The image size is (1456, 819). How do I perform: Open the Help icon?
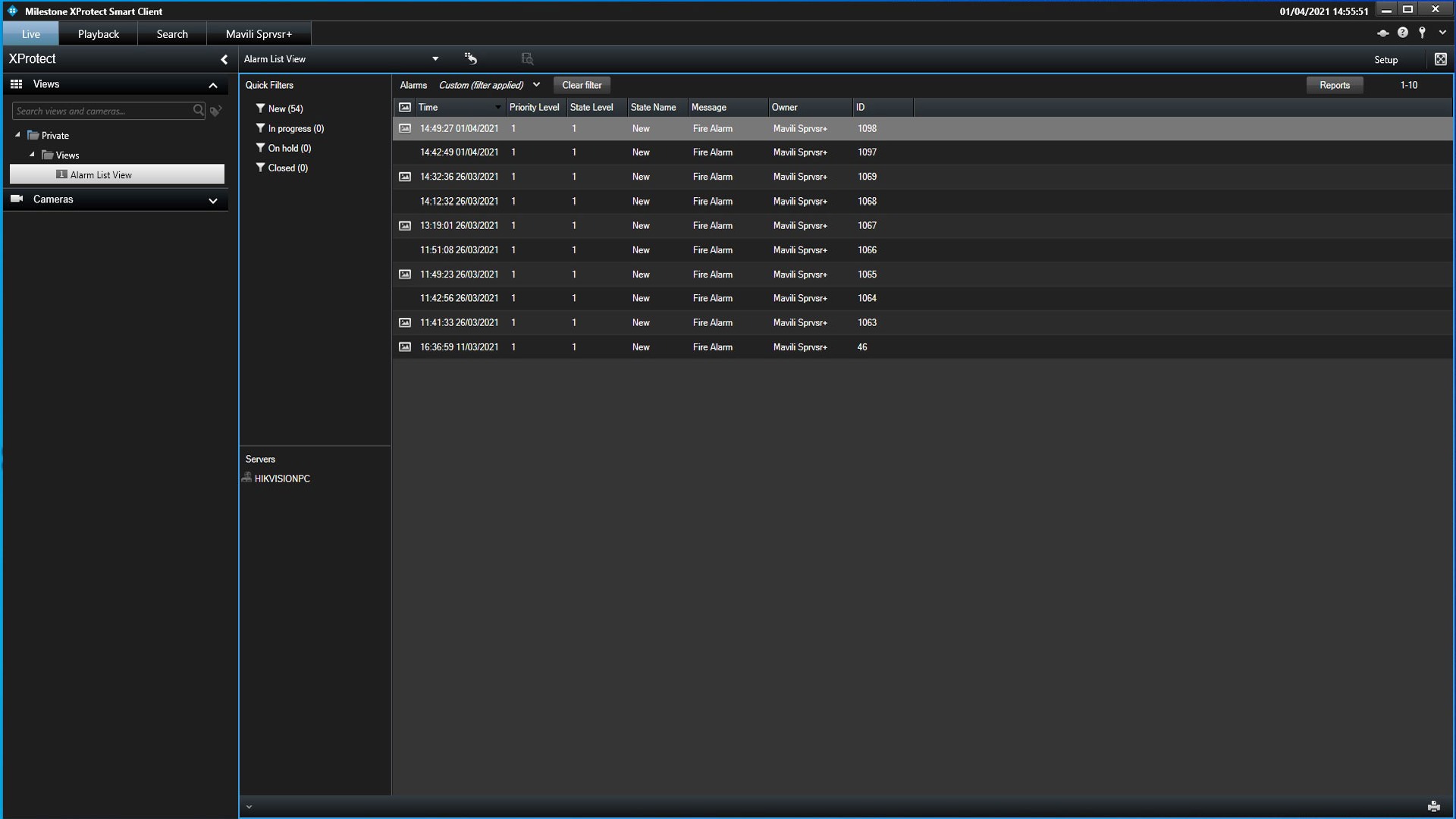[x=1402, y=33]
